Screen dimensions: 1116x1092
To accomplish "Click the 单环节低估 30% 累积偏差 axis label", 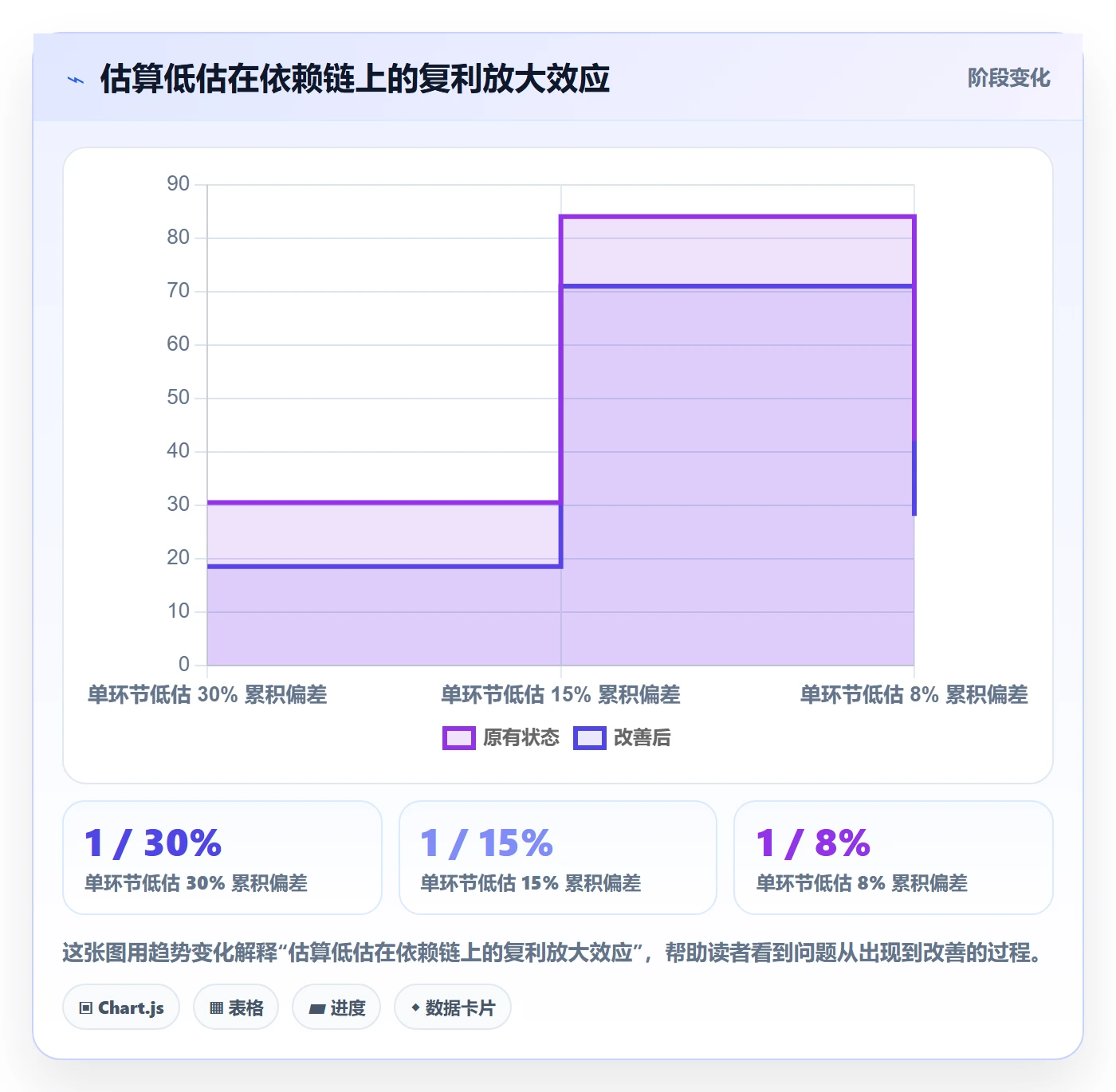I will (207, 695).
